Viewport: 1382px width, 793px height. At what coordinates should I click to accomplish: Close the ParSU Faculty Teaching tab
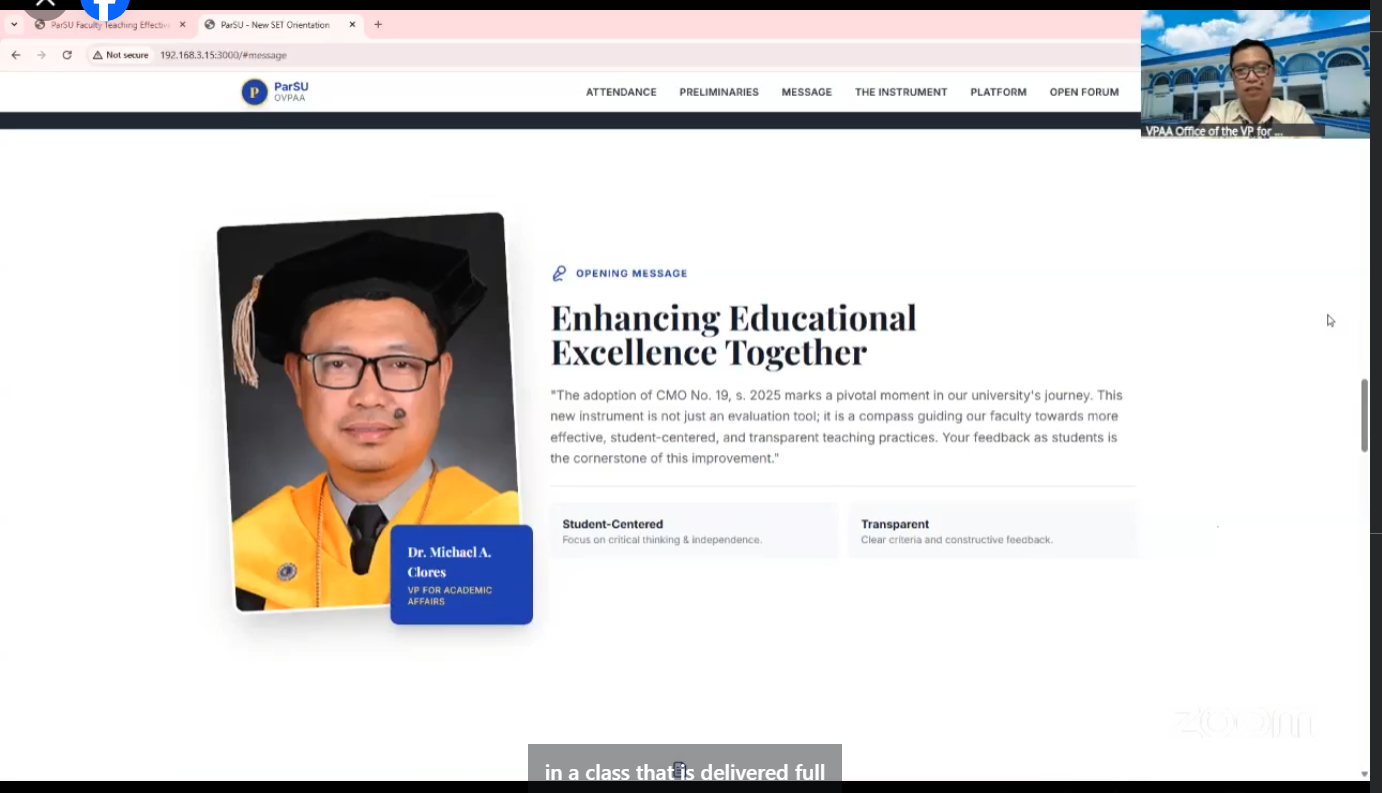tap(182, 25)
